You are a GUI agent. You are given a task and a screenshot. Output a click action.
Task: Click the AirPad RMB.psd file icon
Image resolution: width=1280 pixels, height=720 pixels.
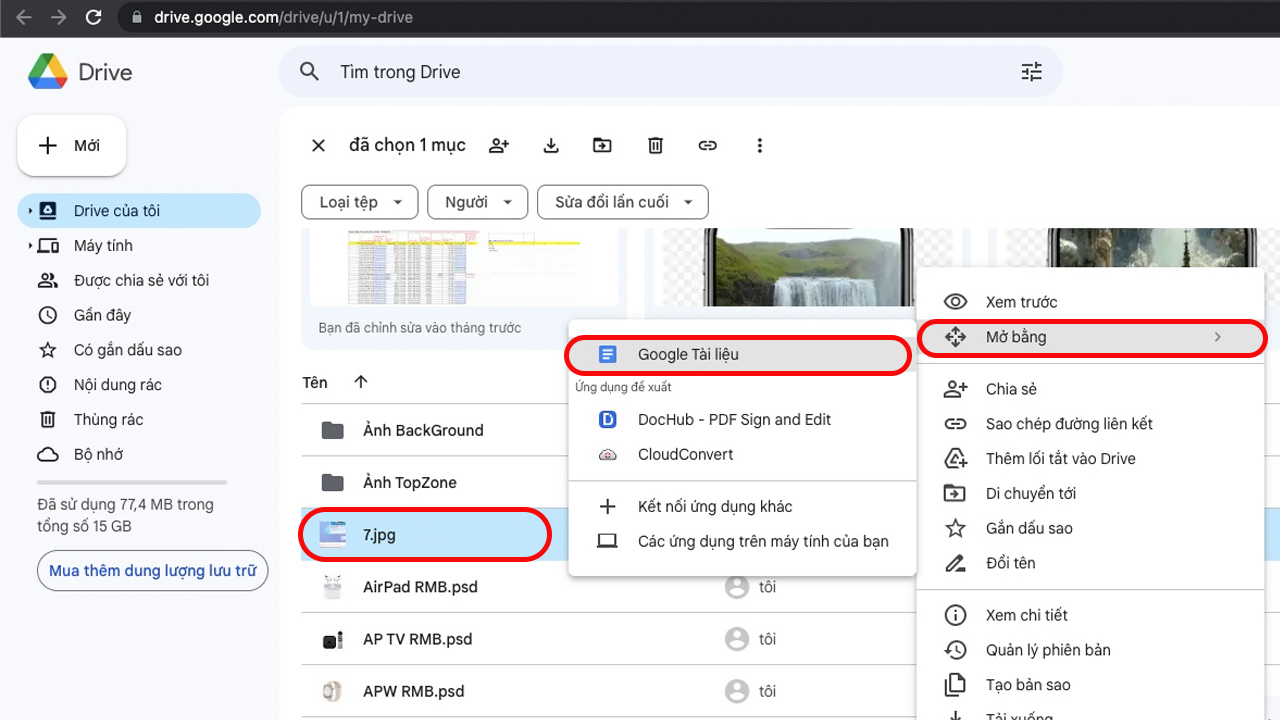(x=333, y=587)
